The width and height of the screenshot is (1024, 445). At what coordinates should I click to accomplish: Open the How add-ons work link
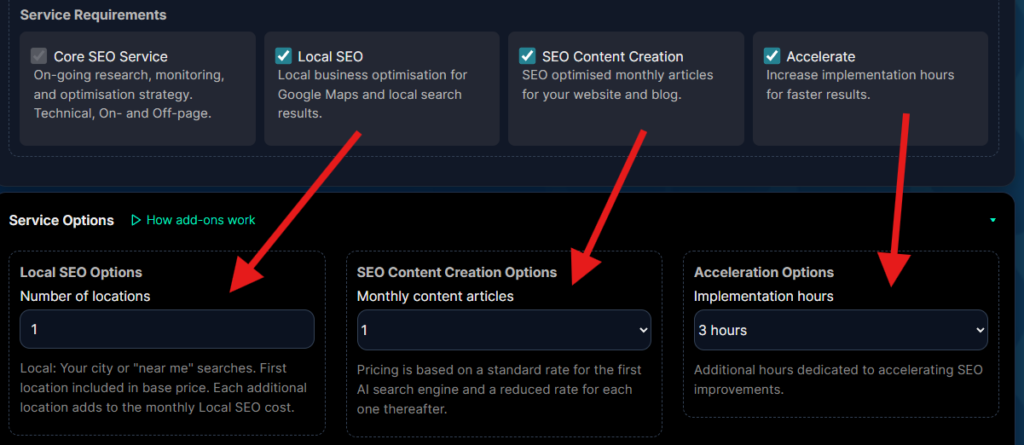(200, 220)
